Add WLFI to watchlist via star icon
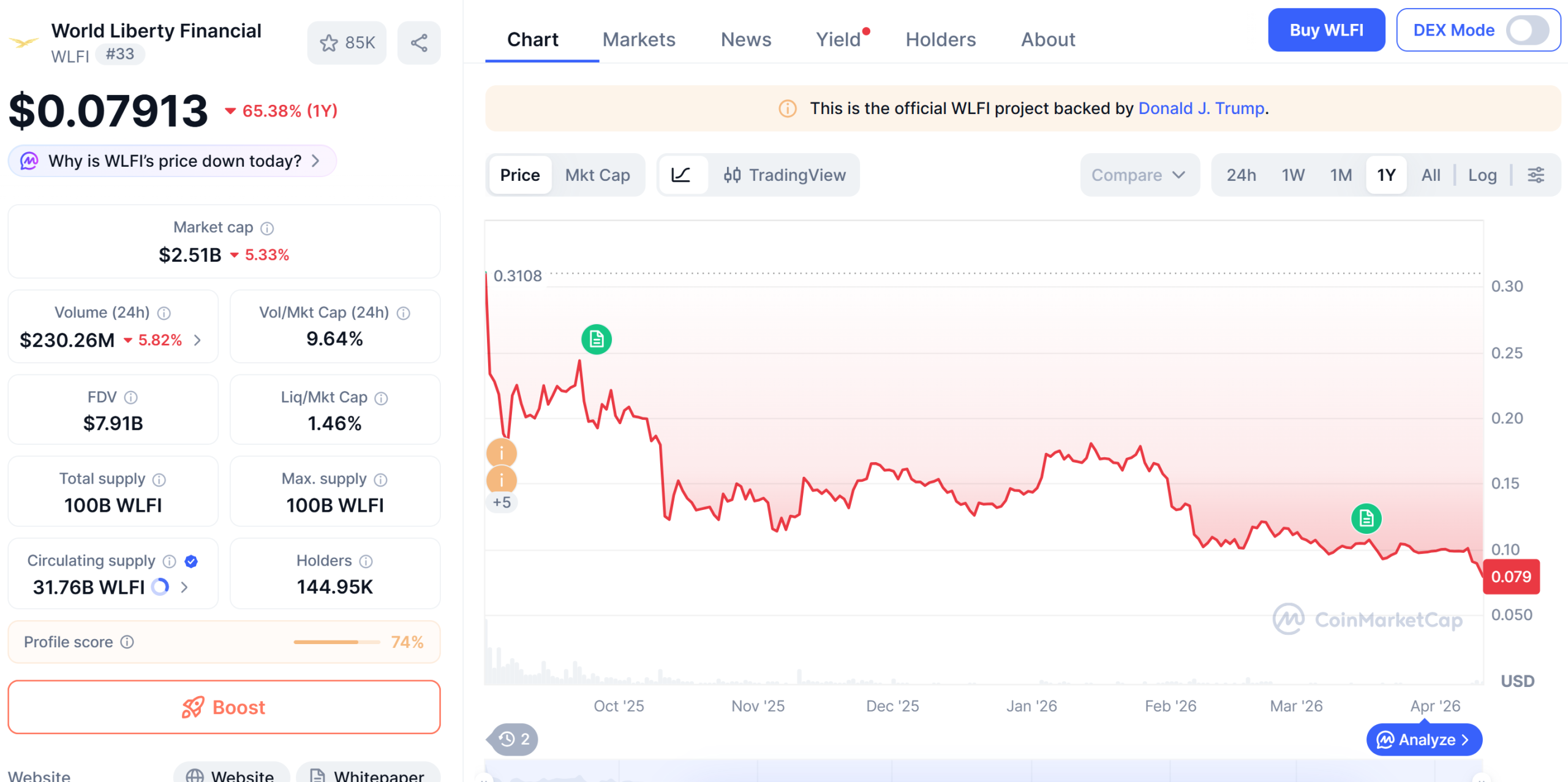1568x782 pixels. (330, 42)
